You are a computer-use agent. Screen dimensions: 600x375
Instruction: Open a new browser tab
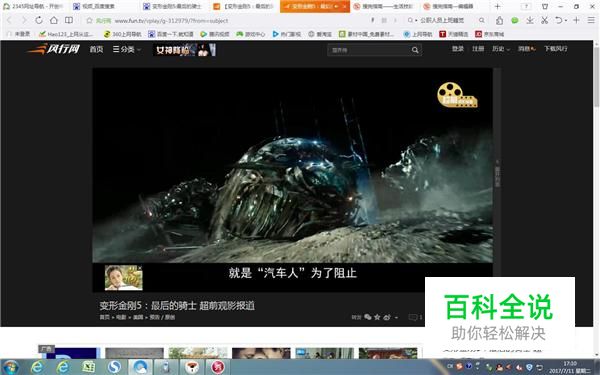click(x=497, y=7)
